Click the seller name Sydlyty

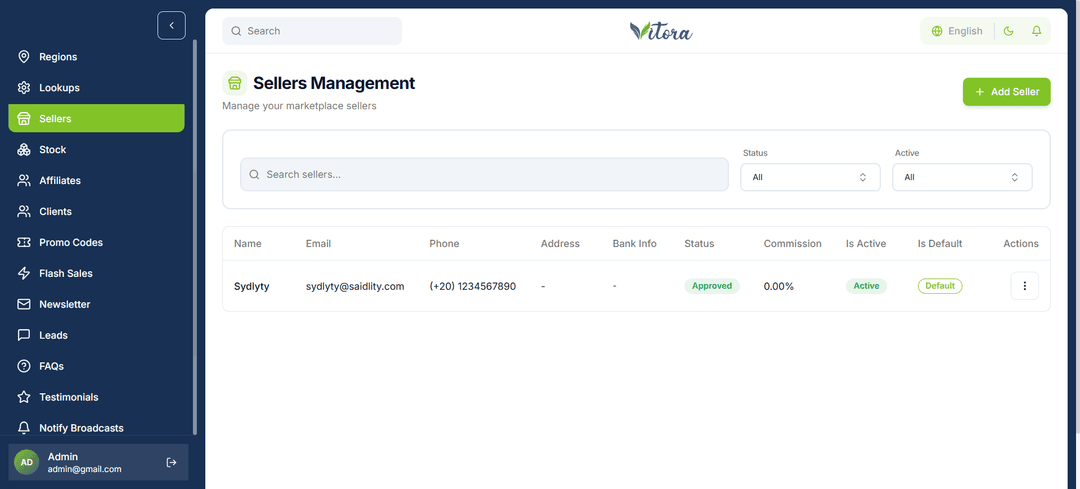tap(251, 287)
